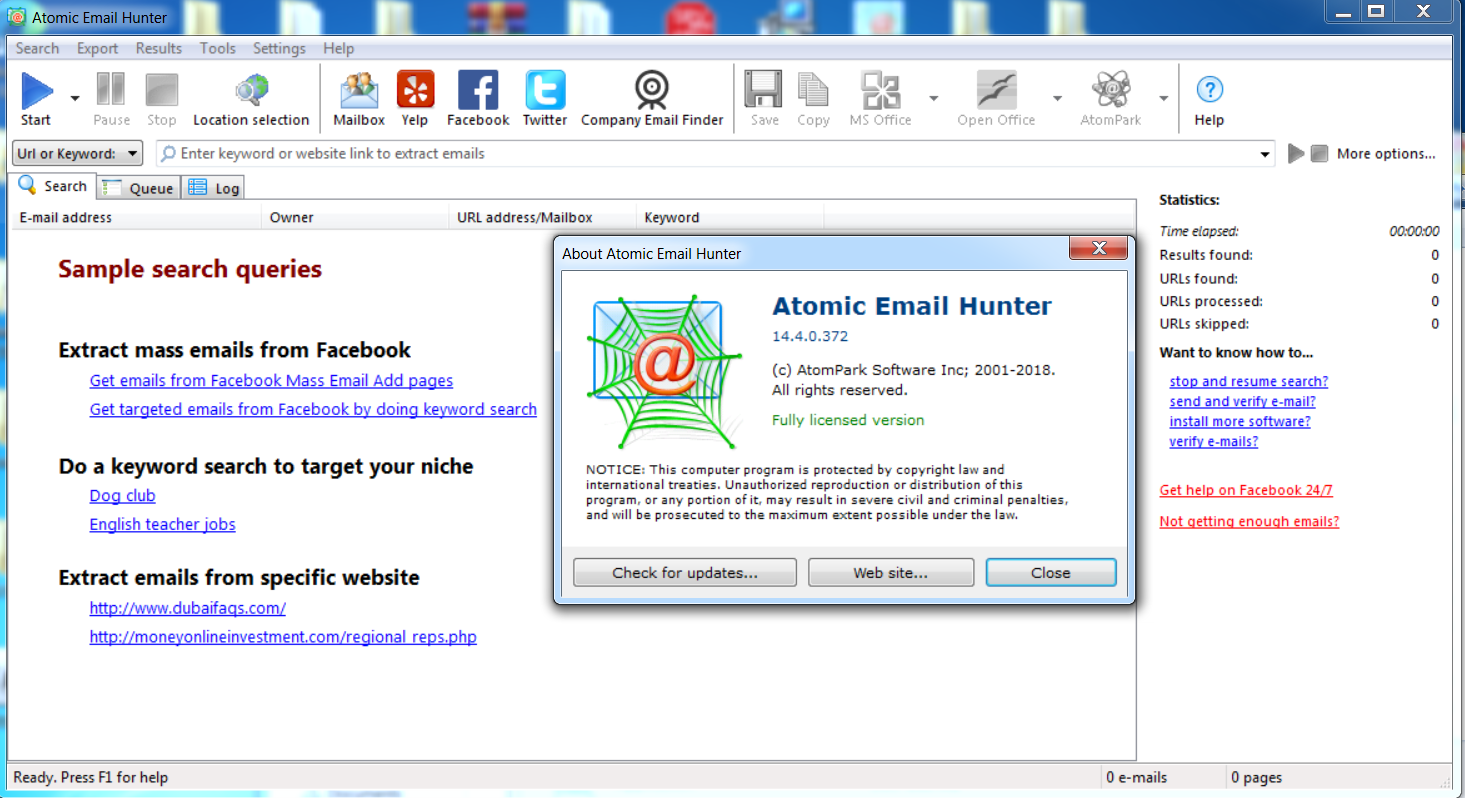
Task: Expand the Start button dropdown arrow
Action: pyautogui.click(x=75, y=98)
